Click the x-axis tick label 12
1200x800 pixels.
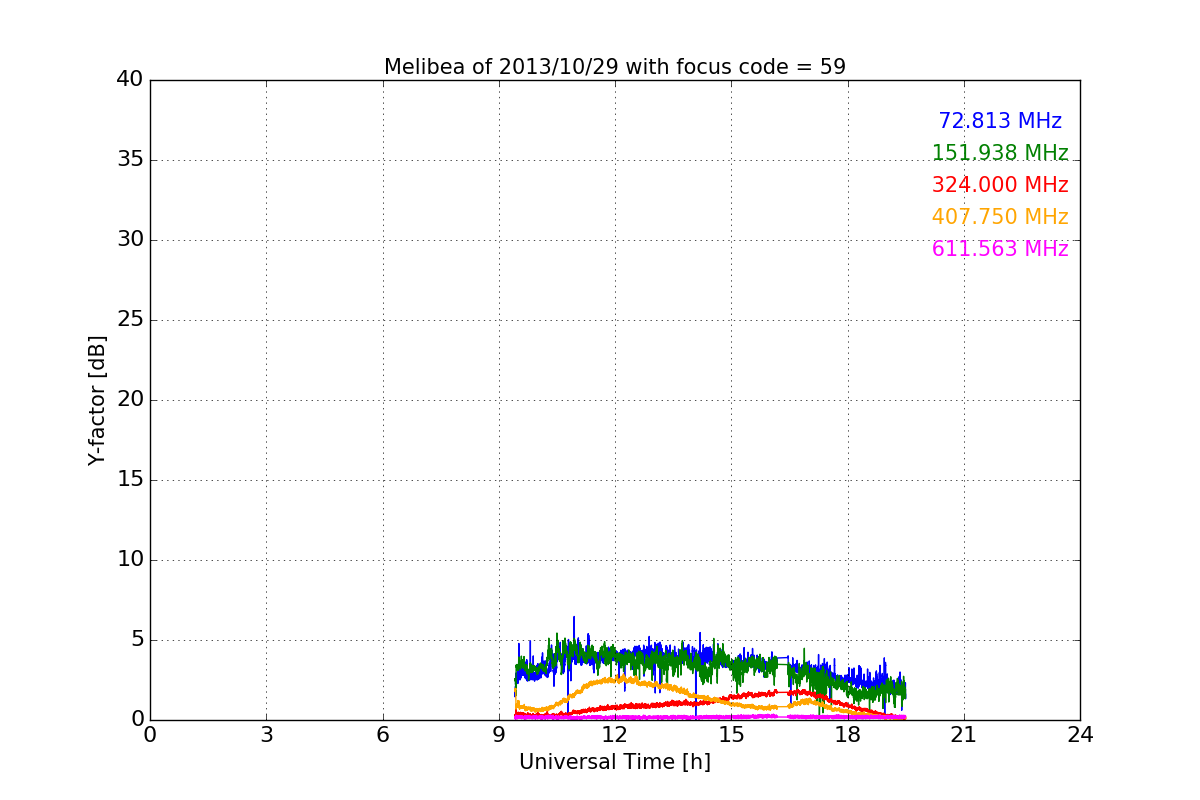coord(615,735)
